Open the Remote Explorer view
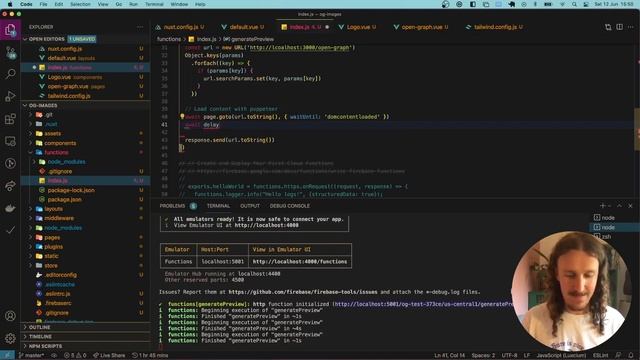This screenshot has width=640, height=360. 10,141
